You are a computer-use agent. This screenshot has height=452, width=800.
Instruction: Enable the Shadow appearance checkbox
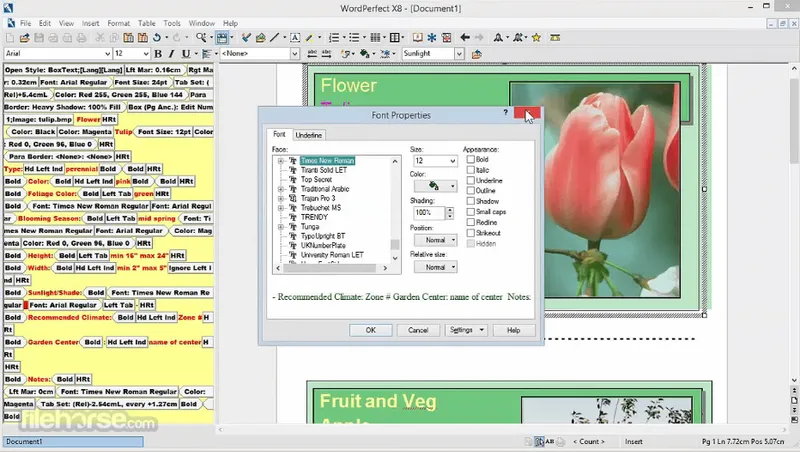point(470,201)
